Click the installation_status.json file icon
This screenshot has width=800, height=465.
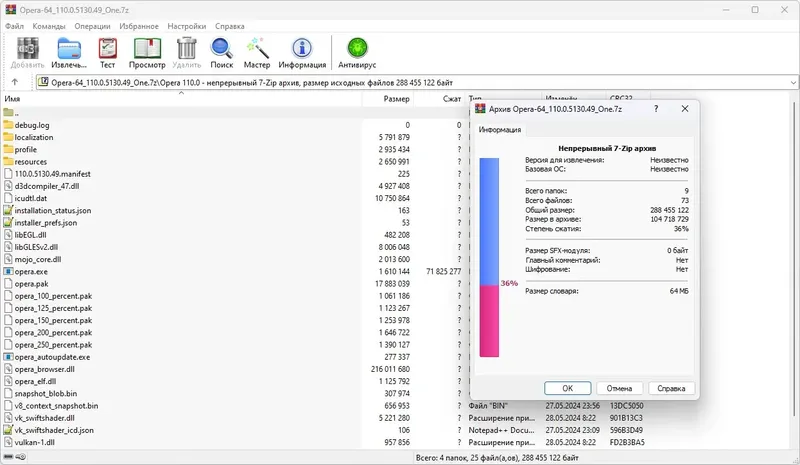(x=8, y=210)
